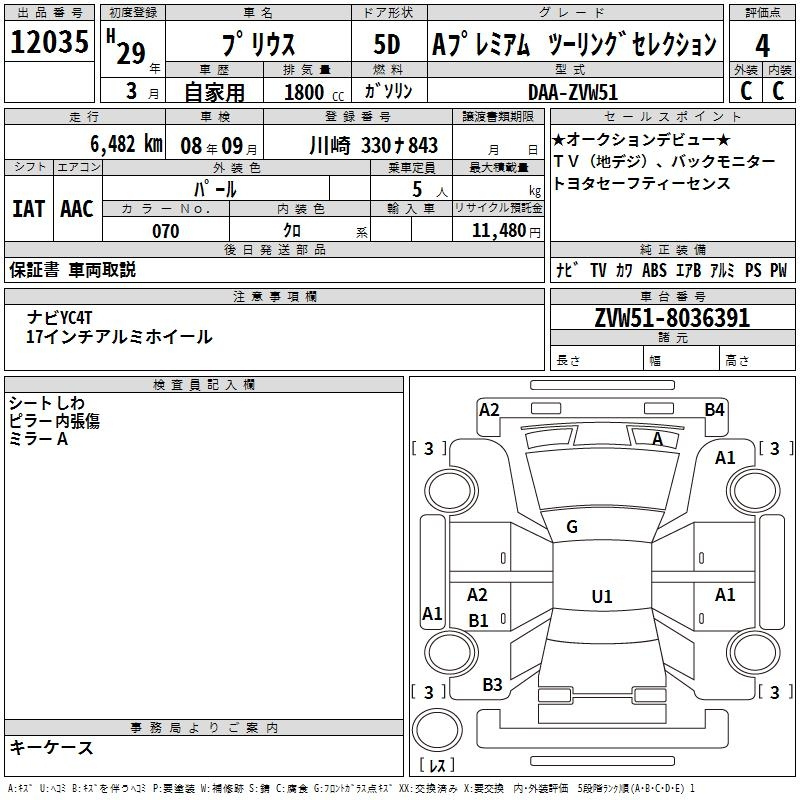
Task: Select the spare tire circle above レス
Action: tap(437, 730)
